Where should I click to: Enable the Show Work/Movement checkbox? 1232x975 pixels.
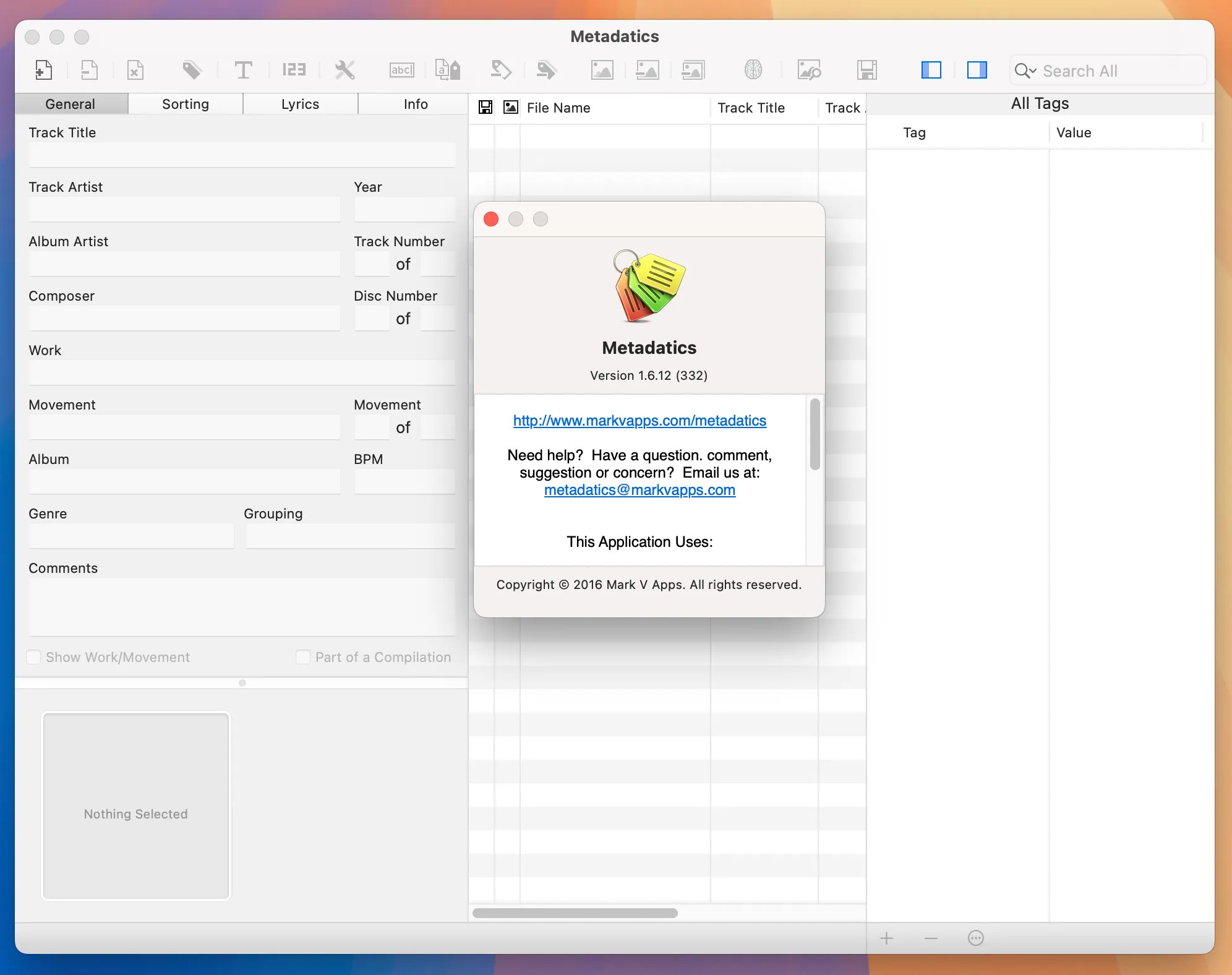[x=34, y=657]
